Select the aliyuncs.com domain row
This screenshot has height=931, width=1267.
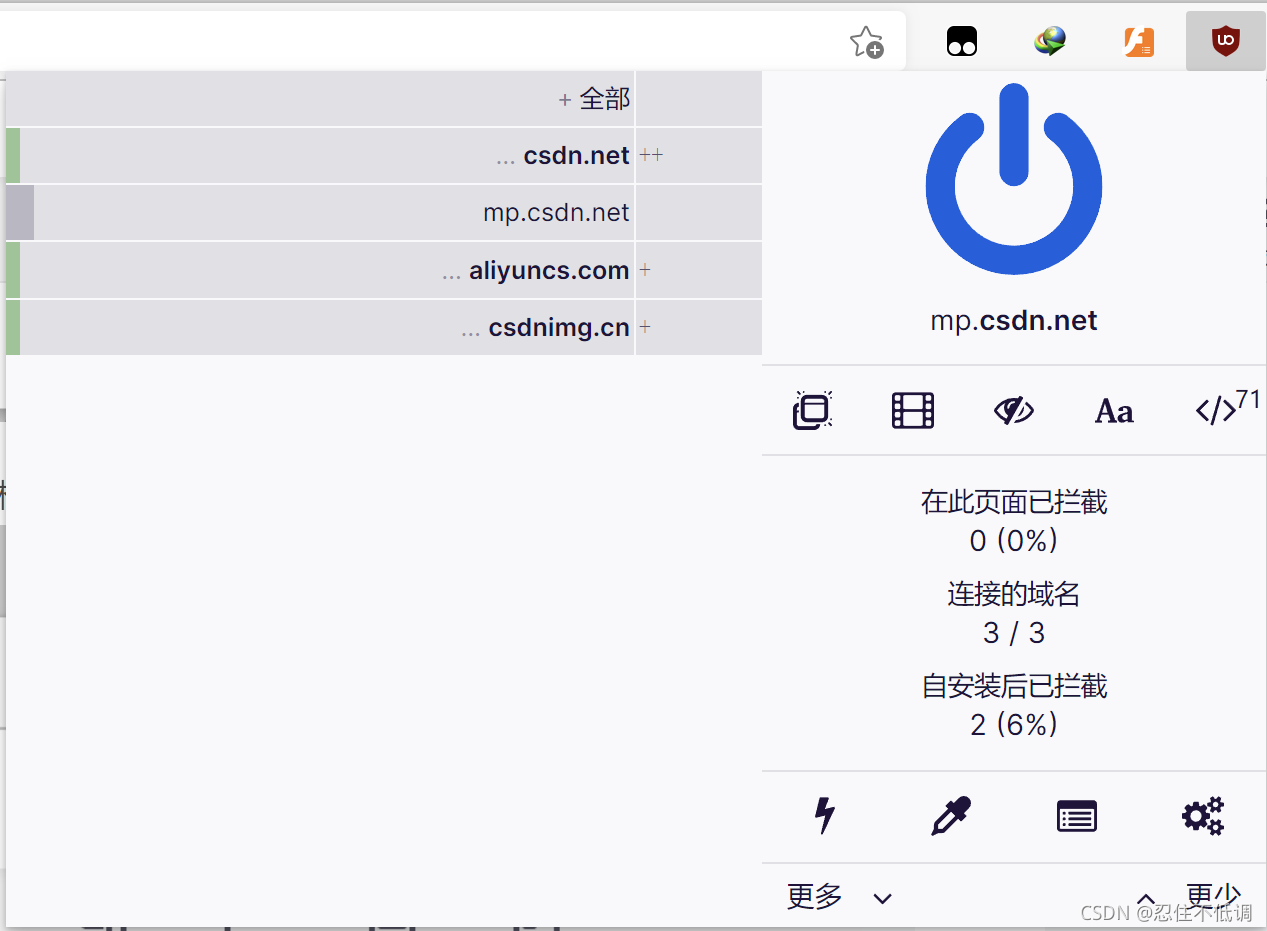pos(320,270)
